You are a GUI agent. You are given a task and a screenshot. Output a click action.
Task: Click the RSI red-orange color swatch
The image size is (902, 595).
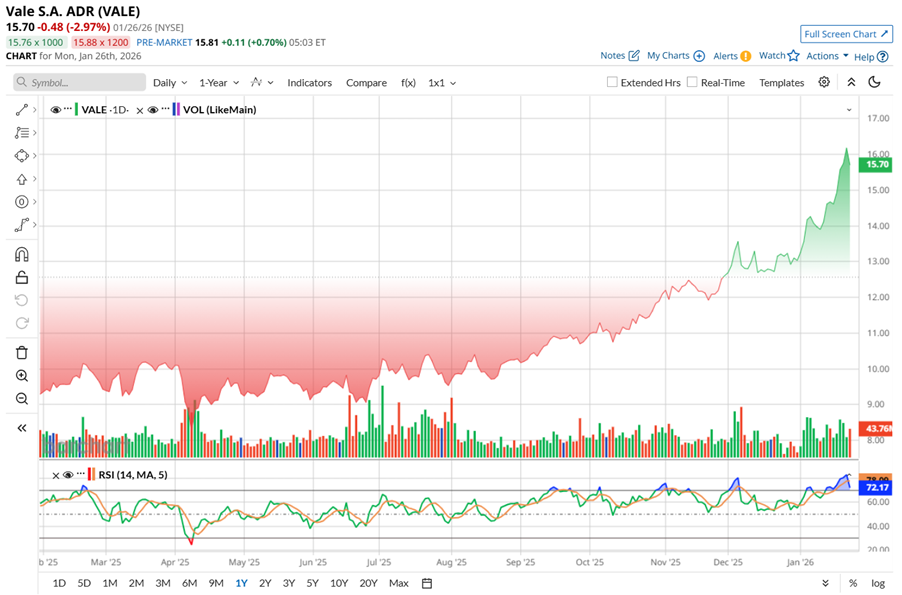[x=92, y=475]
